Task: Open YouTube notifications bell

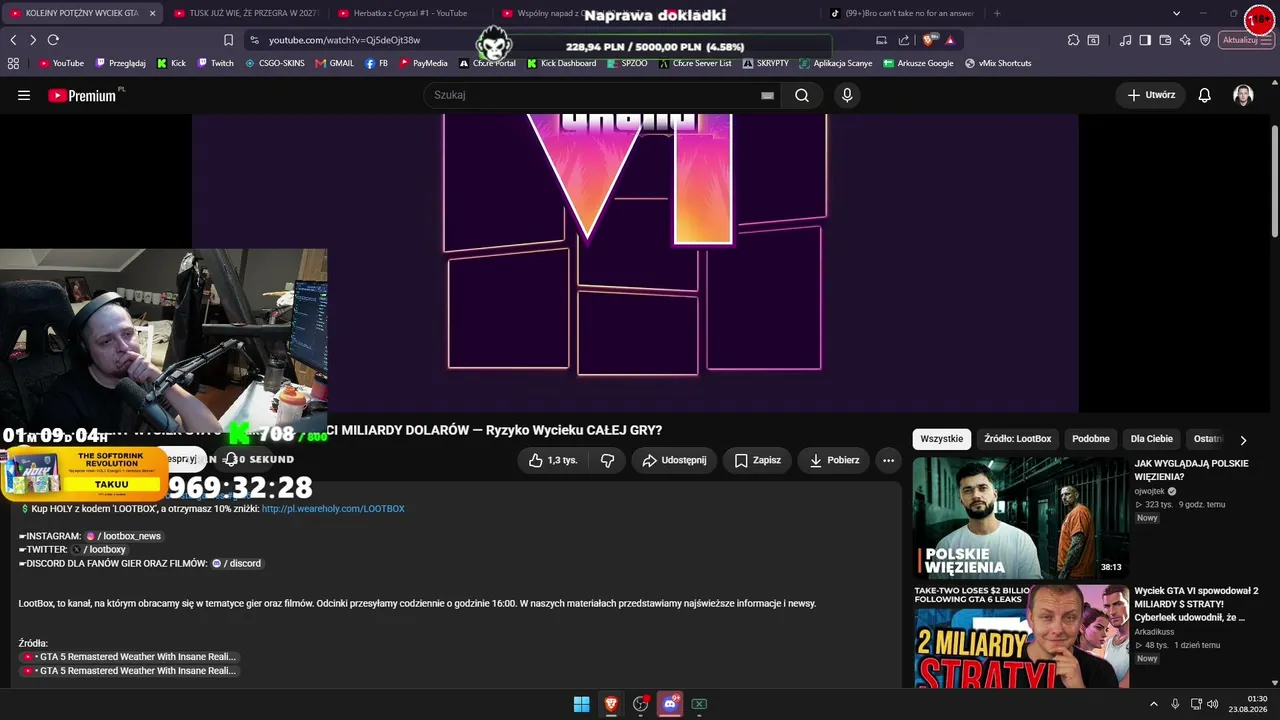Action: [x=1205, y=95]
